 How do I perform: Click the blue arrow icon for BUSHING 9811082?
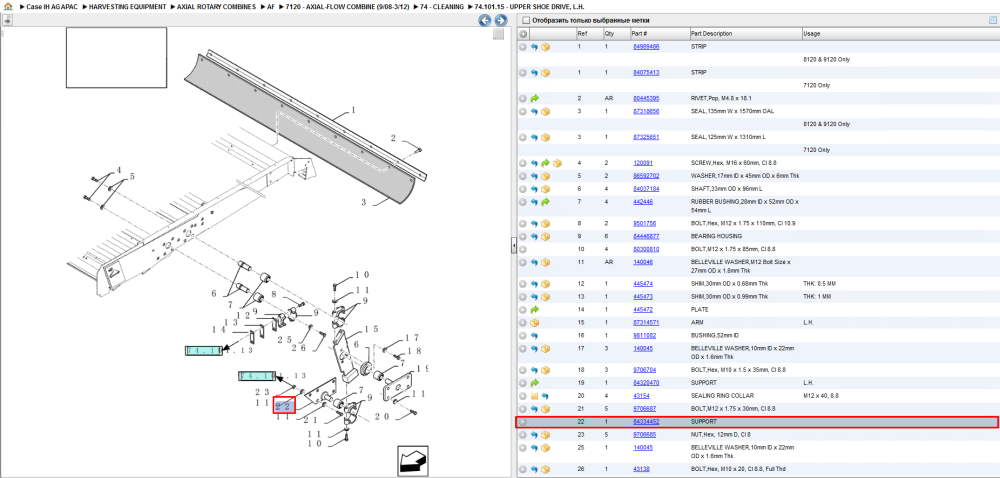coord(534,335)
